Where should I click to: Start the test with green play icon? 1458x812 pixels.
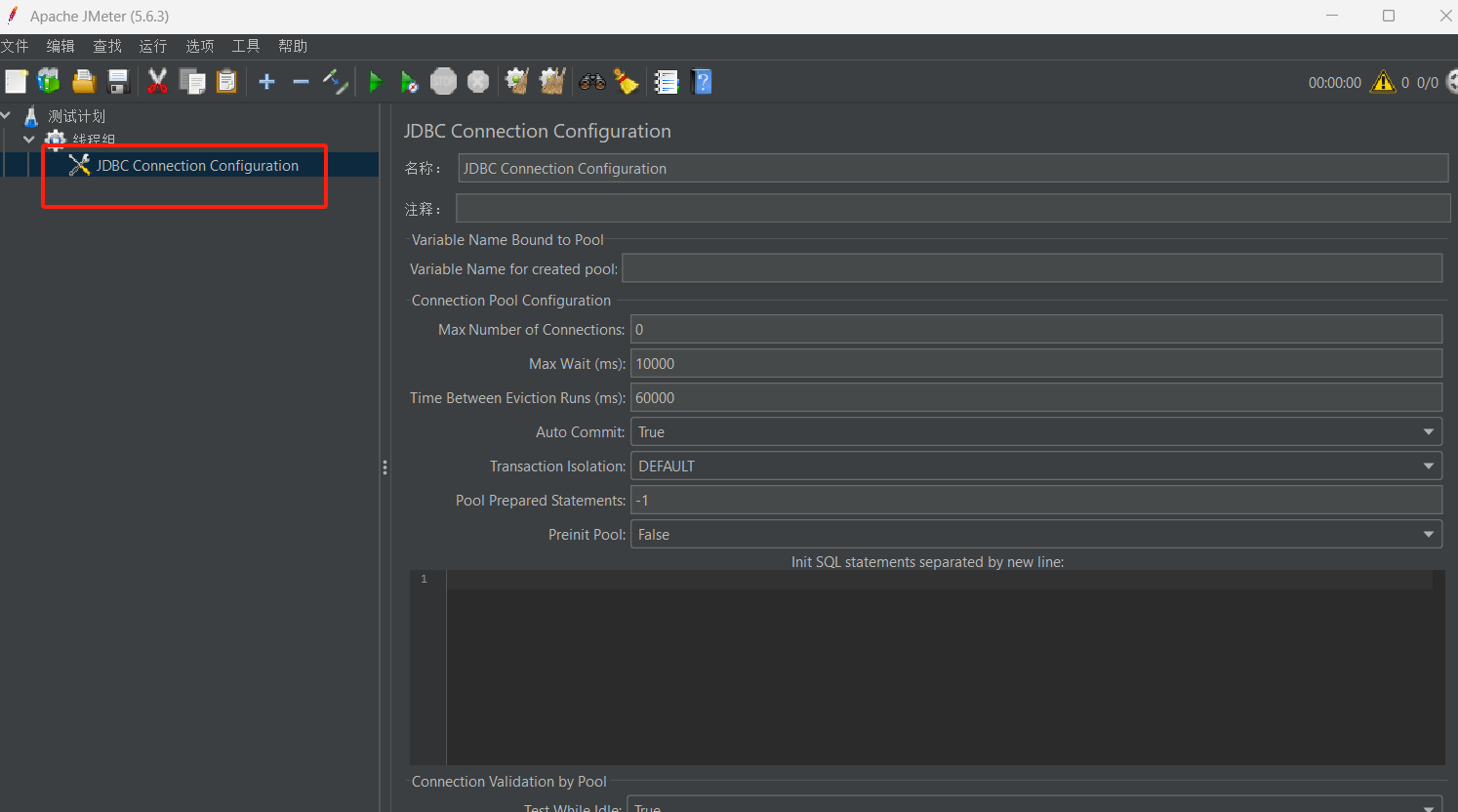376,82
